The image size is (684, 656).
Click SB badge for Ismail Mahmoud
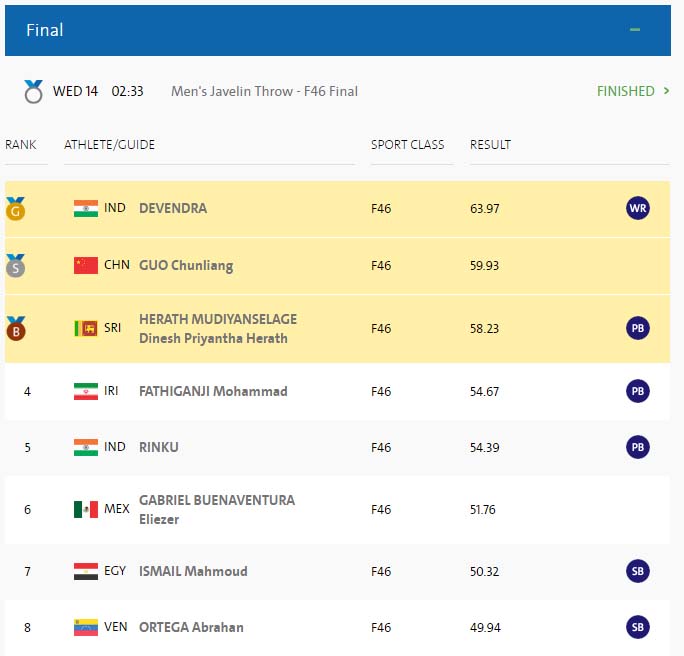[x=637, y=571]
